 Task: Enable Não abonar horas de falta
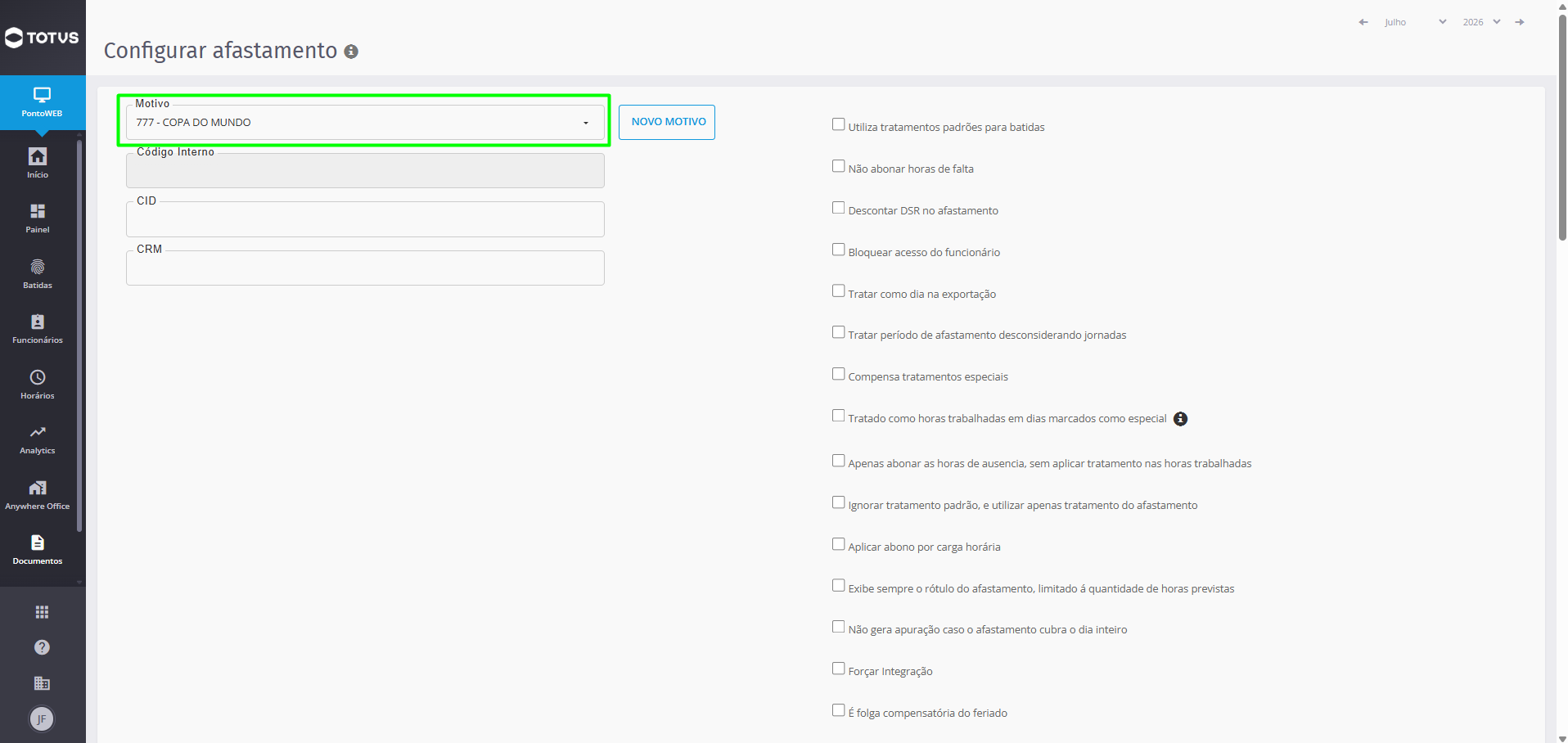point(838,166)
